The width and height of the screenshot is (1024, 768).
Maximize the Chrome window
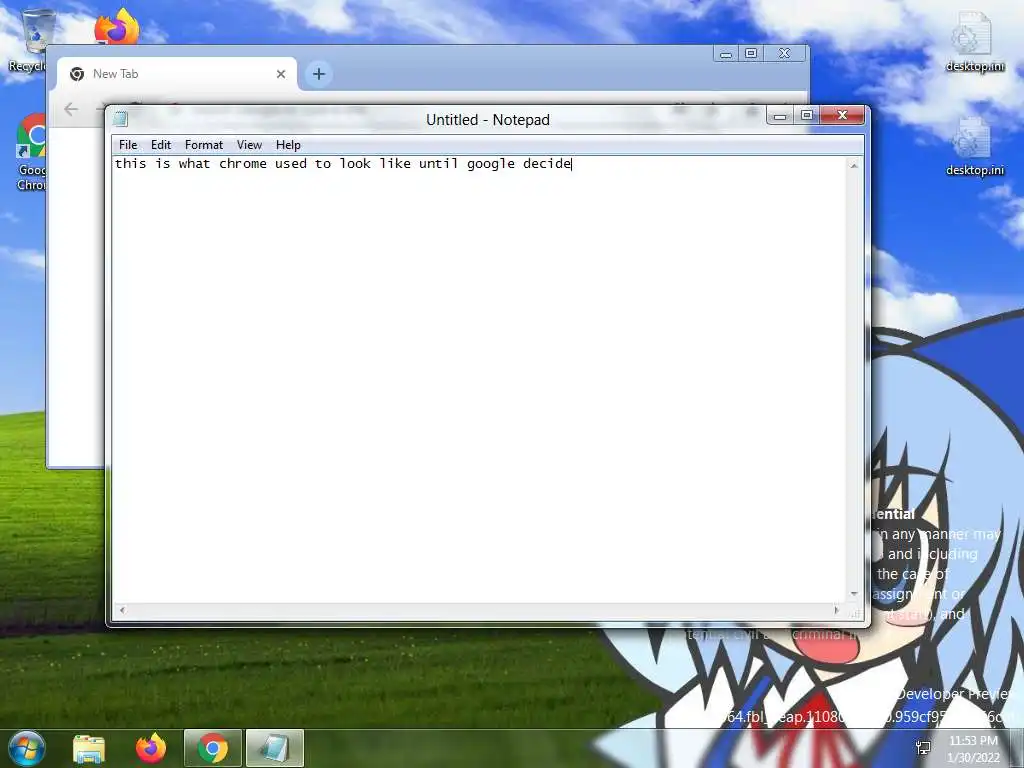[751, 54]
